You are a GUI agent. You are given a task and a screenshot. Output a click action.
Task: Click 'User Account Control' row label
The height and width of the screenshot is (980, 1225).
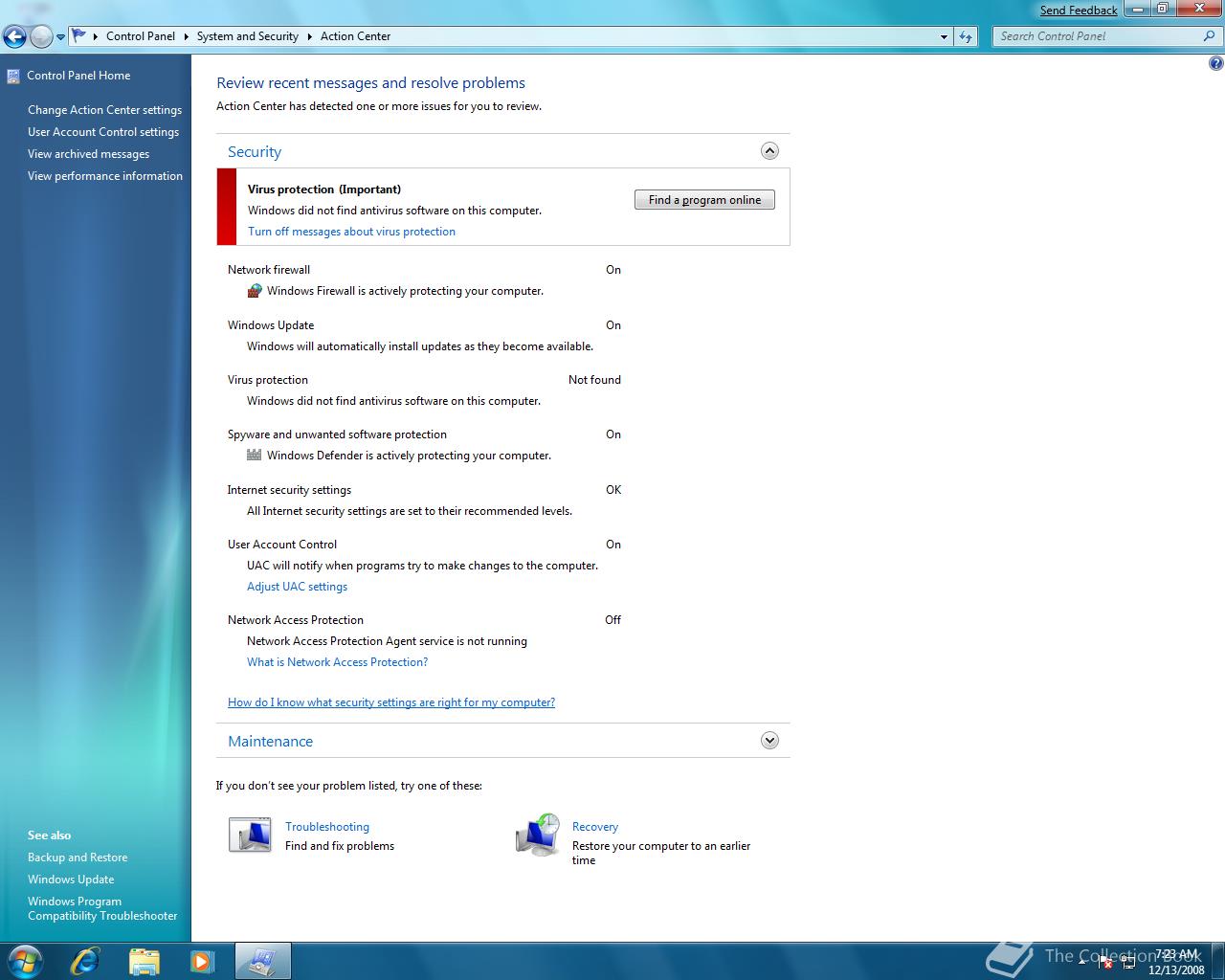(282, 545)
